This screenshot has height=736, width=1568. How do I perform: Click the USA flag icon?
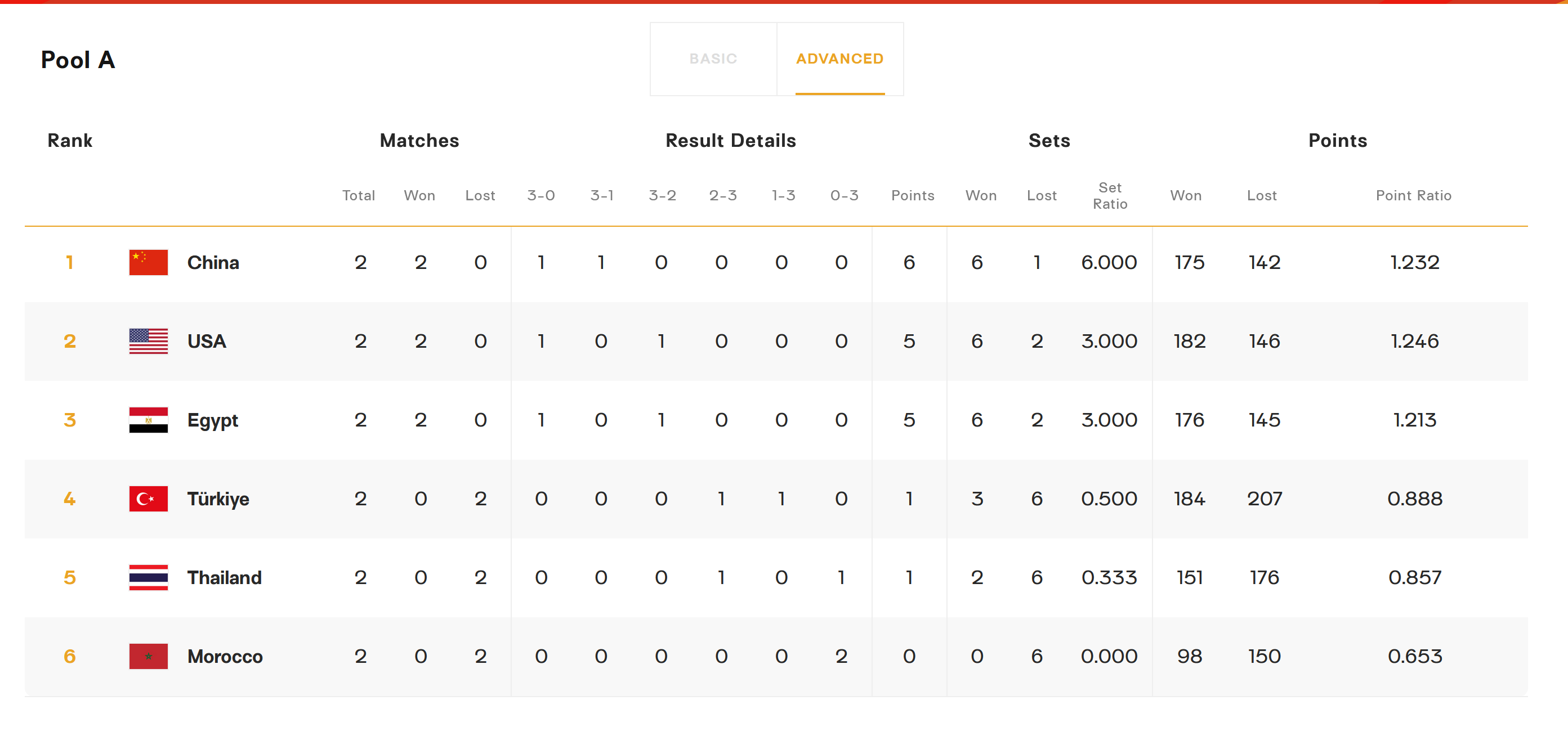[x=148, y=341]
